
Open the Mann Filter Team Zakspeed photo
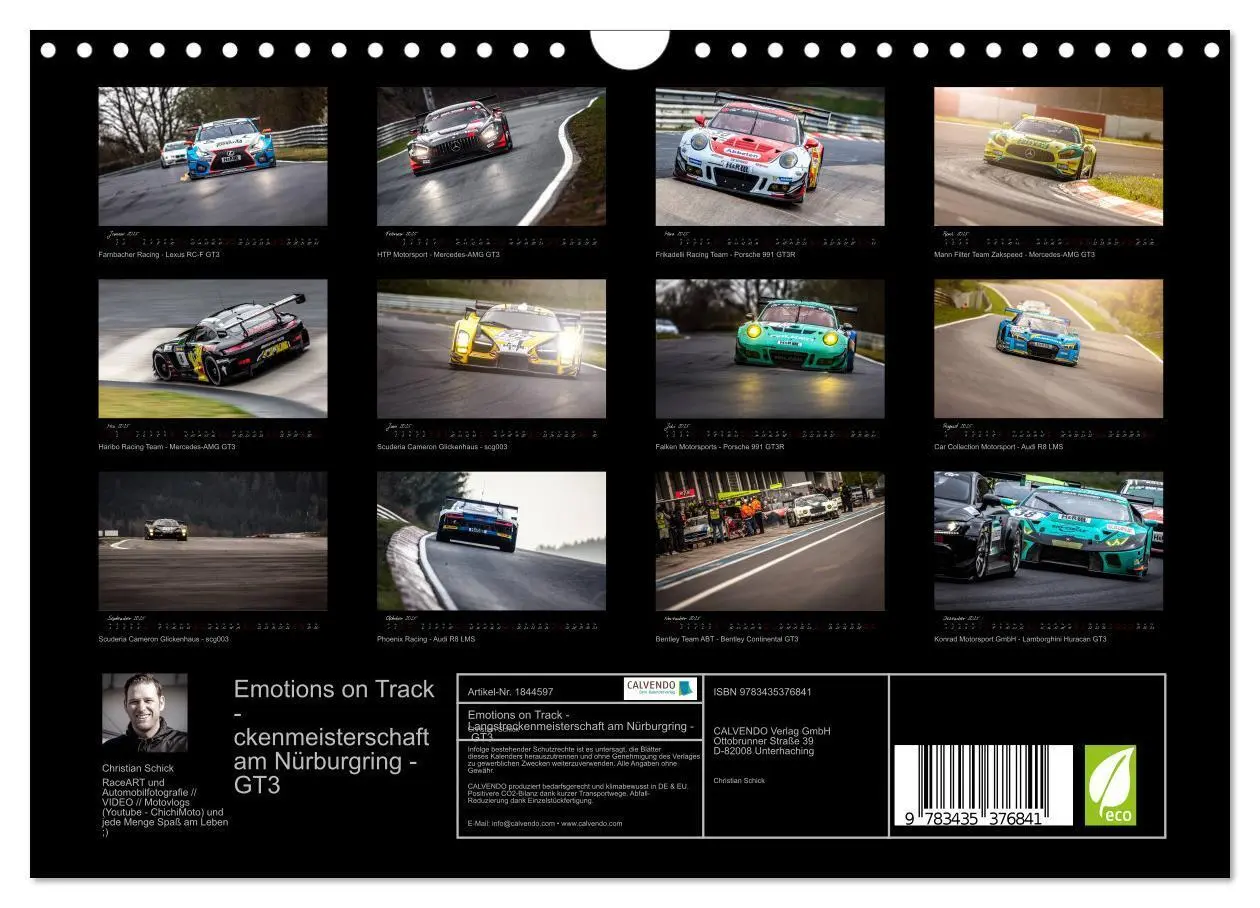[x=1049, y=156]
